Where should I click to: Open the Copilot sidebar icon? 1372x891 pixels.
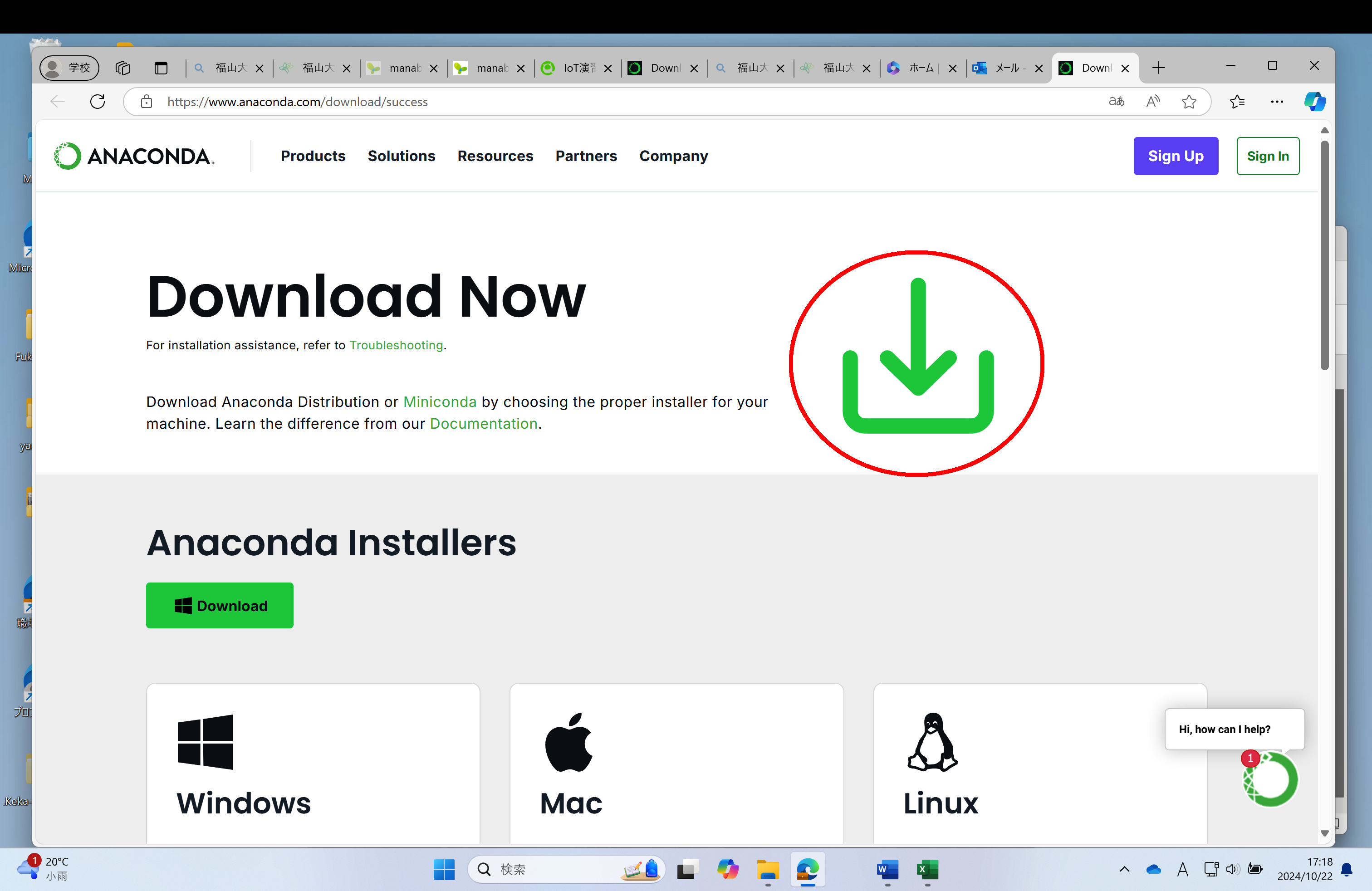pos(1314,102)
